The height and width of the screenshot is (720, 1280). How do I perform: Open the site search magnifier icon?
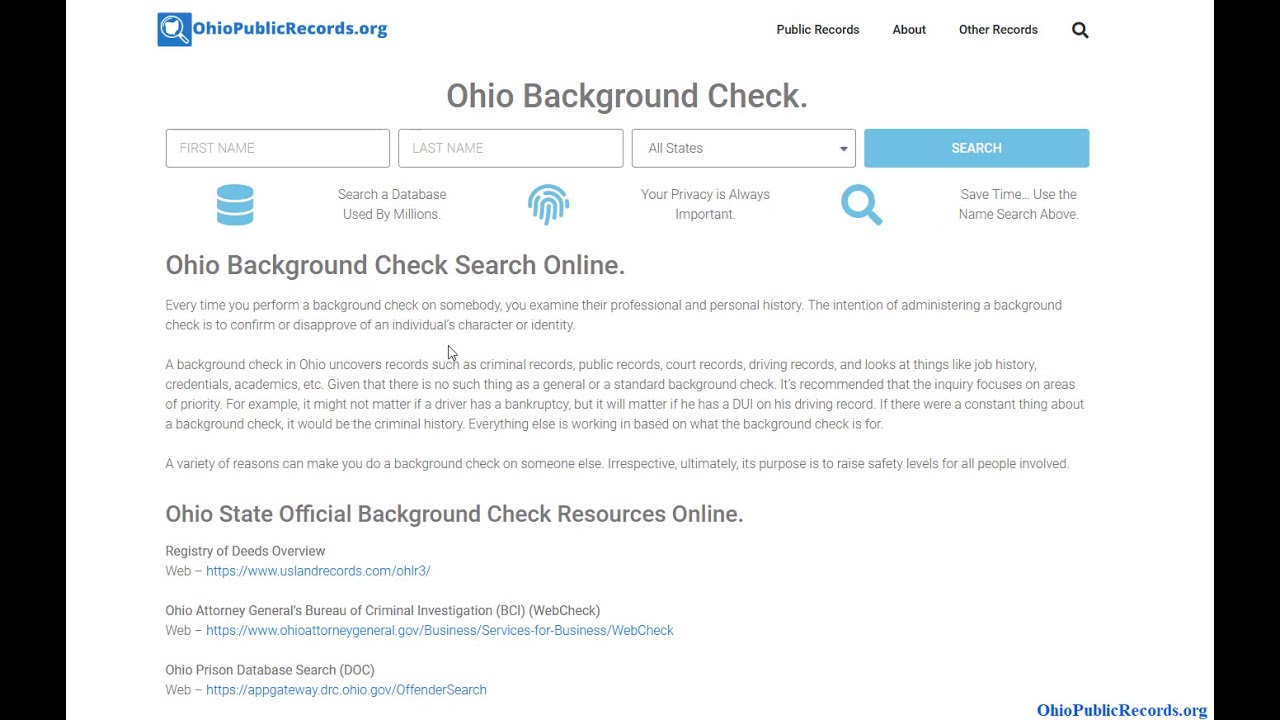pyautogui.click(x=1080, y=30)
